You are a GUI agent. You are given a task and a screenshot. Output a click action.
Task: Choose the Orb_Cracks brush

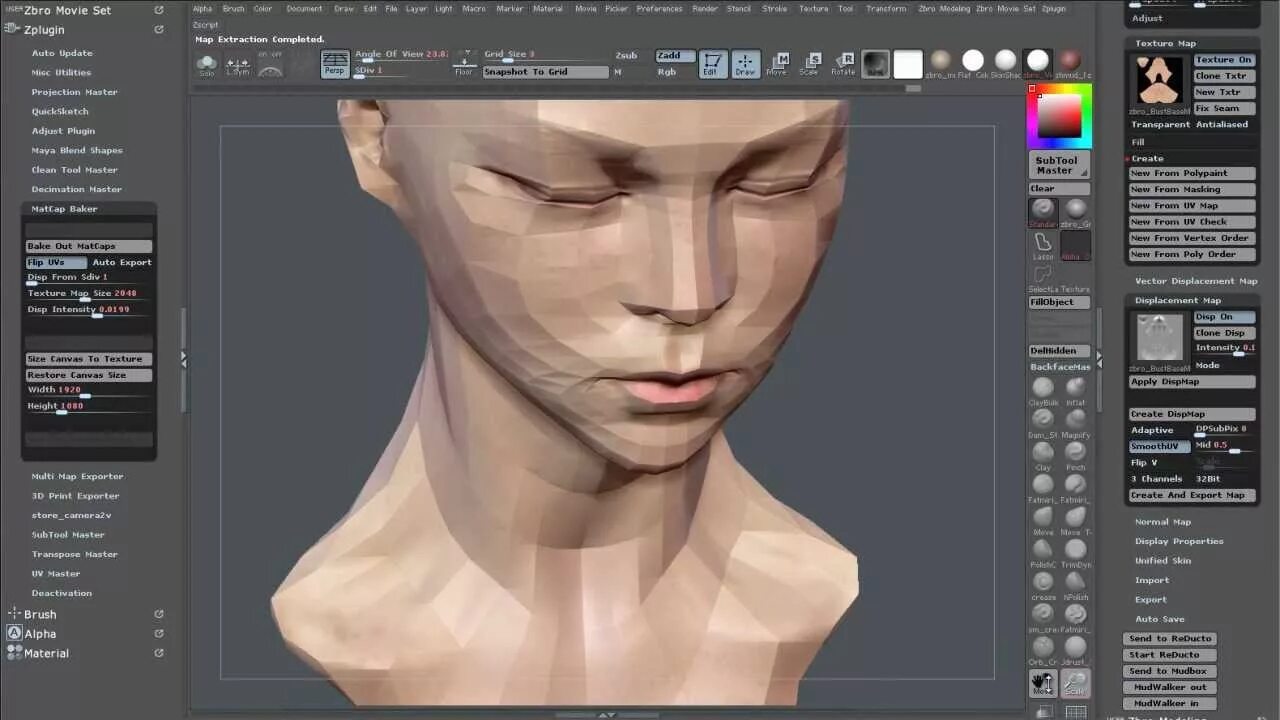pyautogui.click(x=1043, y=650)
